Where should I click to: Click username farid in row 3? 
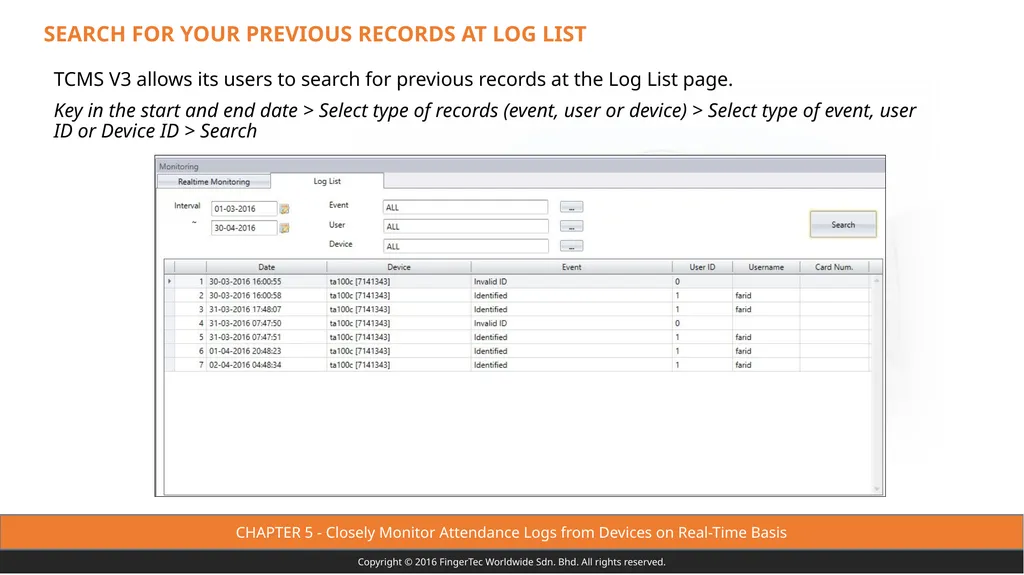coord(743,309)
